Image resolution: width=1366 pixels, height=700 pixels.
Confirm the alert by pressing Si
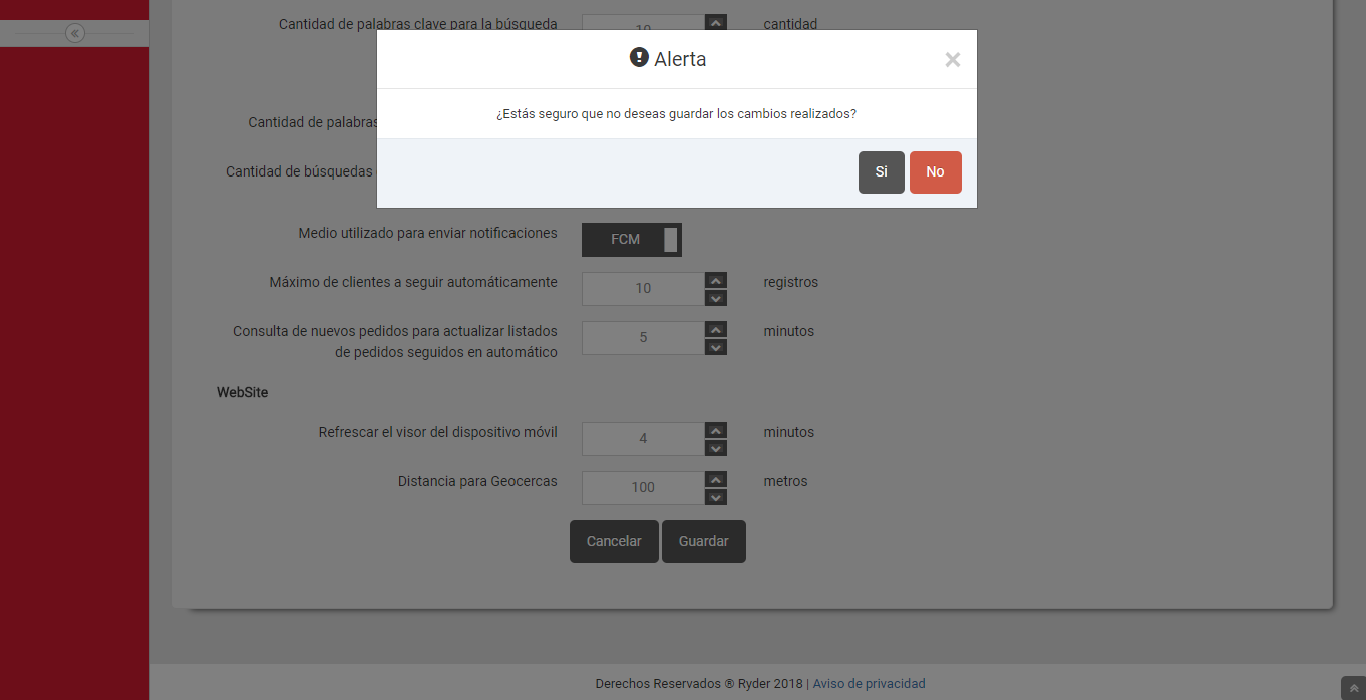pos(881,172)
